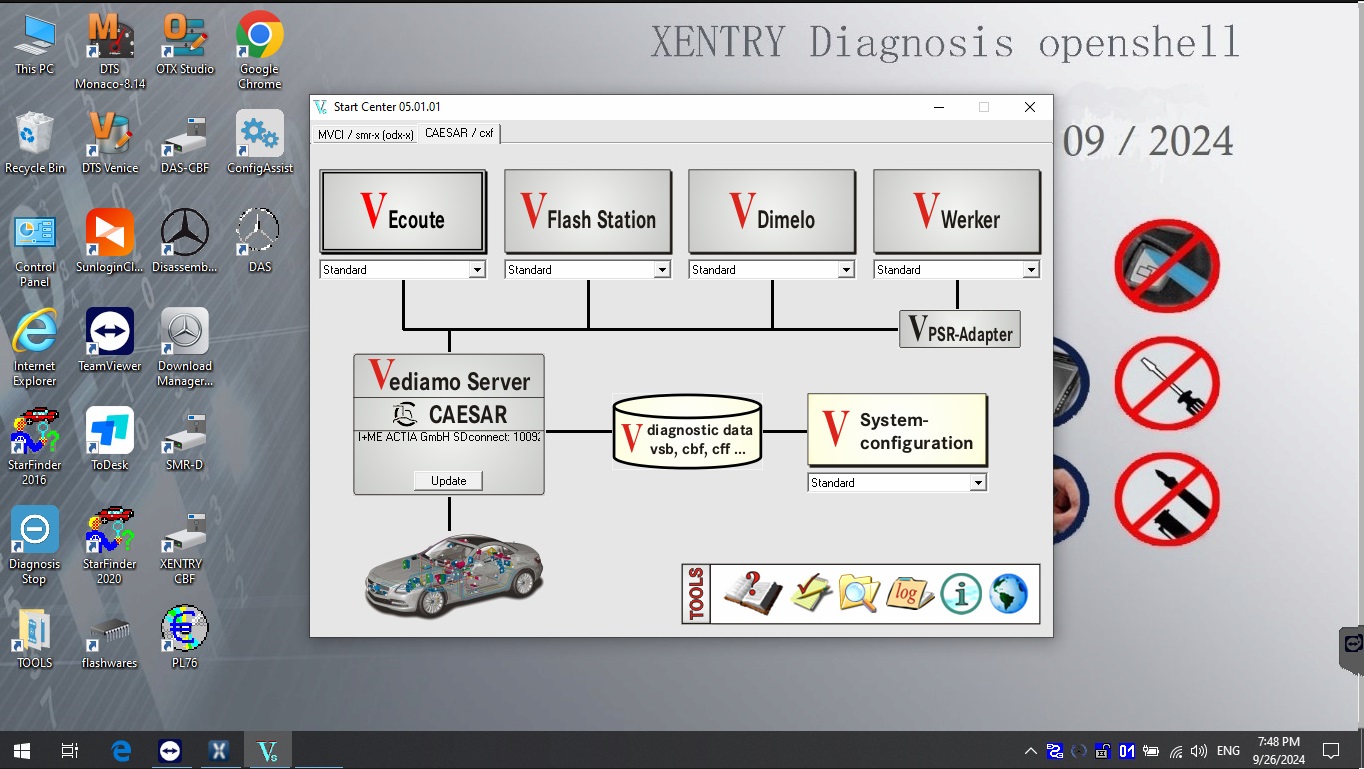Open the DAS desktop shortcut
The width and height of the screenshot is (1364, 769).
pyautogui.click(x=260, y=242)
